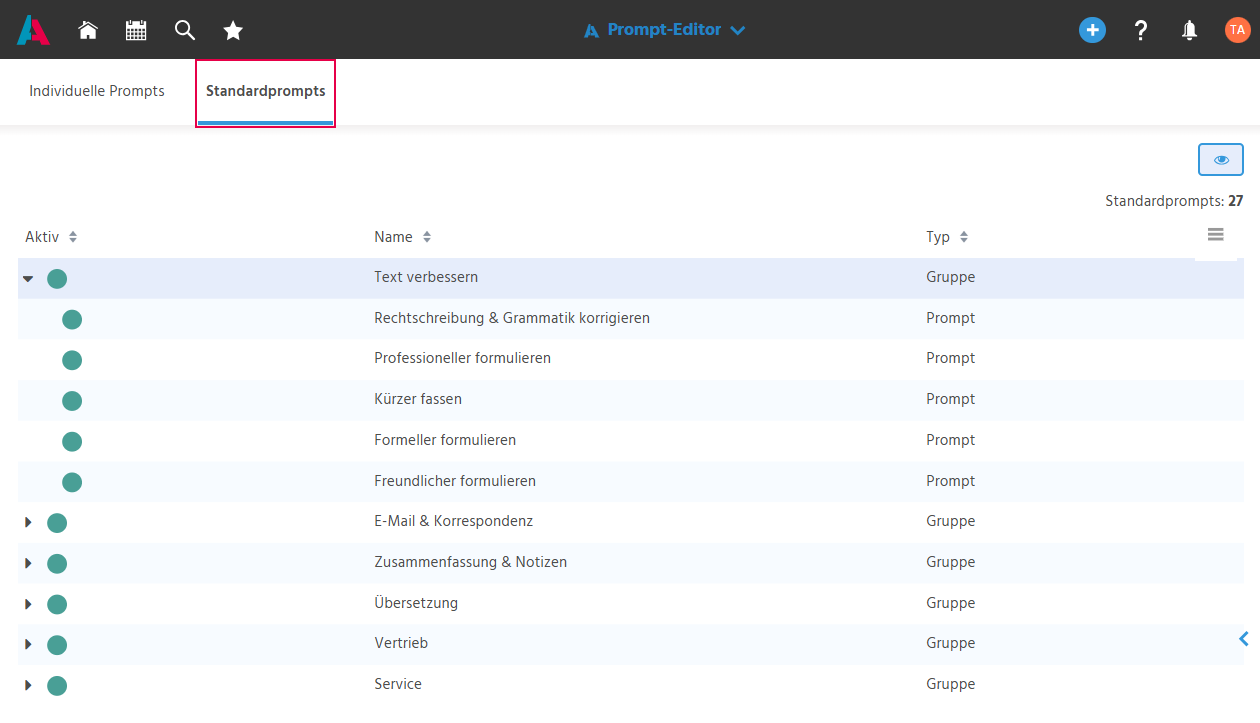
Task: Click the application logo in top bar
Action: pyautogui.click(x=33, y=30)
